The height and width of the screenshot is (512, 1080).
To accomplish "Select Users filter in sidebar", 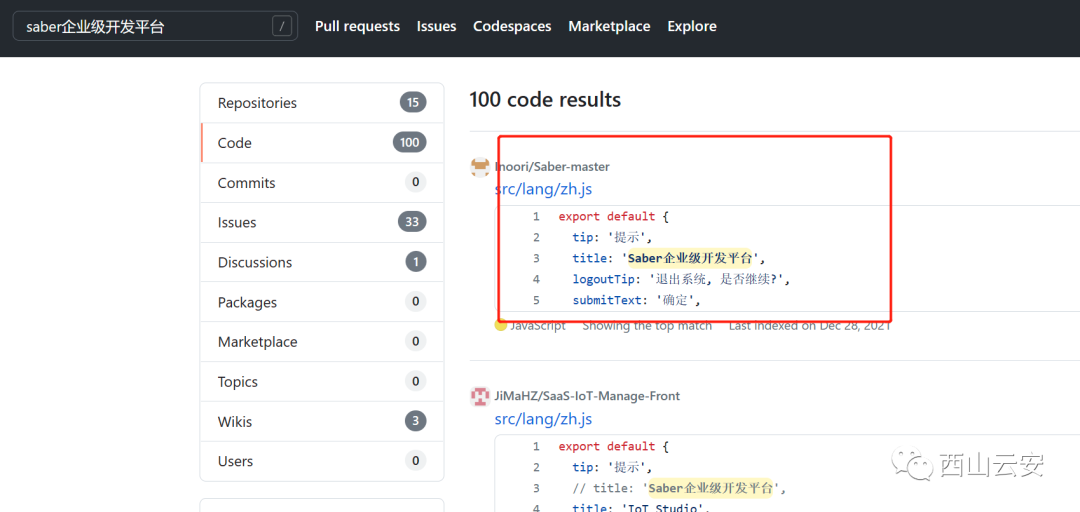I will [x=322, y=461].
